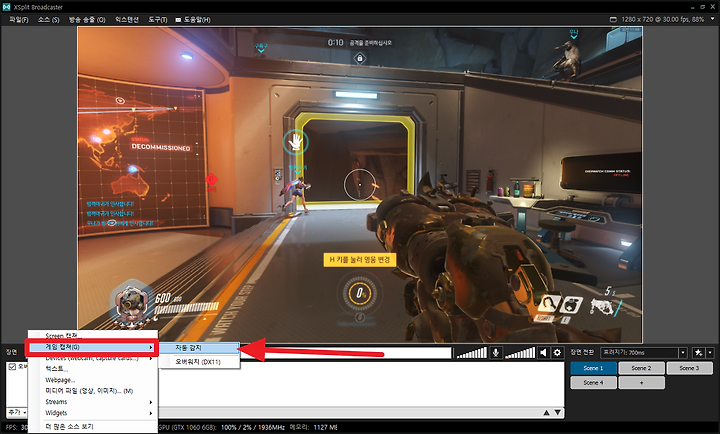Image resolution: width=720 pixels, height=434 pixels.
Task: Move the source down with the down arrow
Action: point(557,412)
